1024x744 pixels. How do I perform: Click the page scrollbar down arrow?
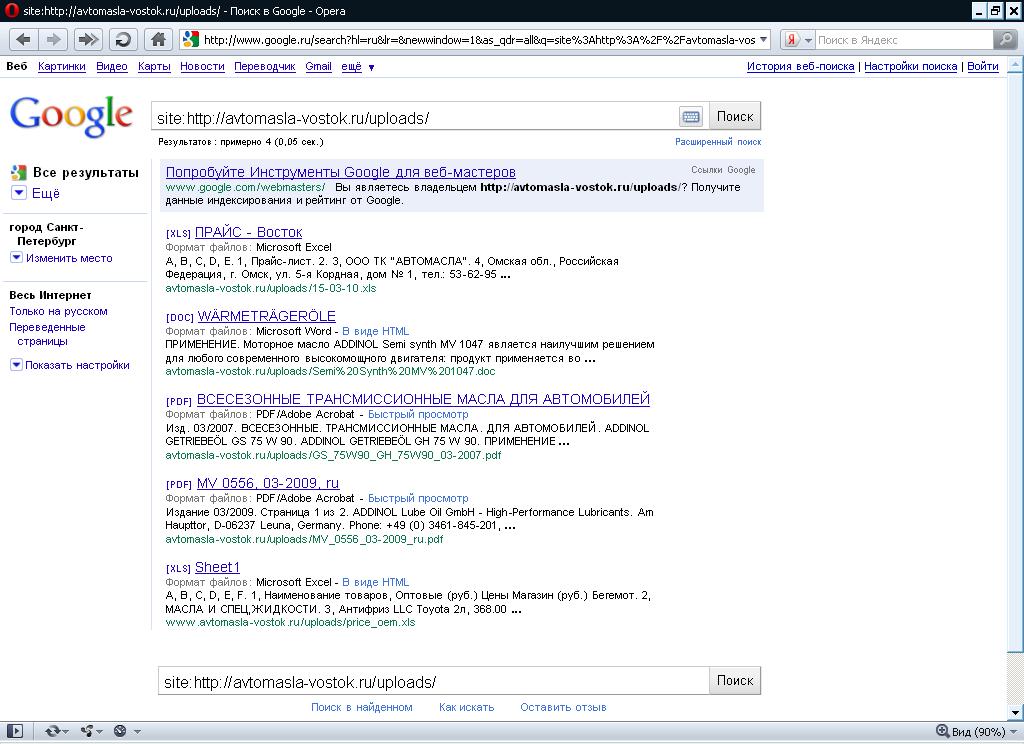point(1016,713)
